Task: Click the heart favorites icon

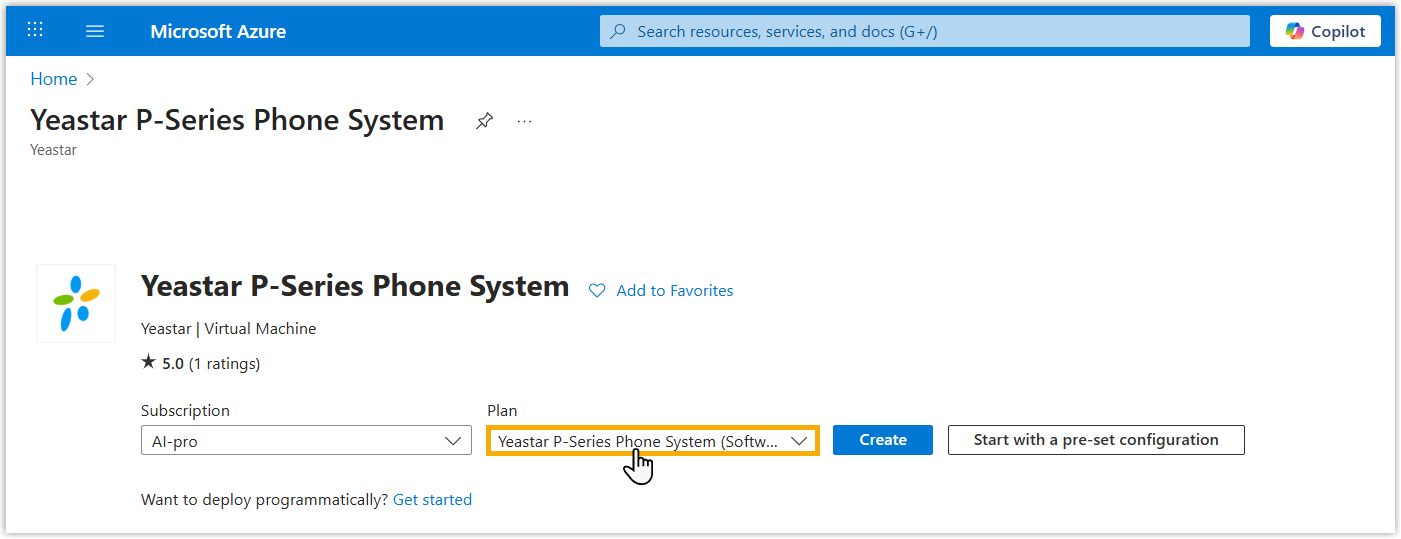Action: point(597,291)
